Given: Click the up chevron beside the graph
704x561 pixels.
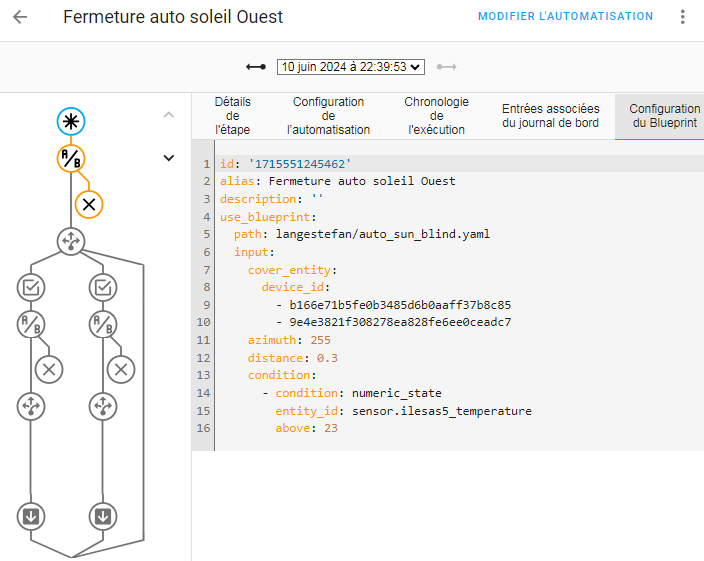Looking at the screenshot, I should (x=169, y=115).
